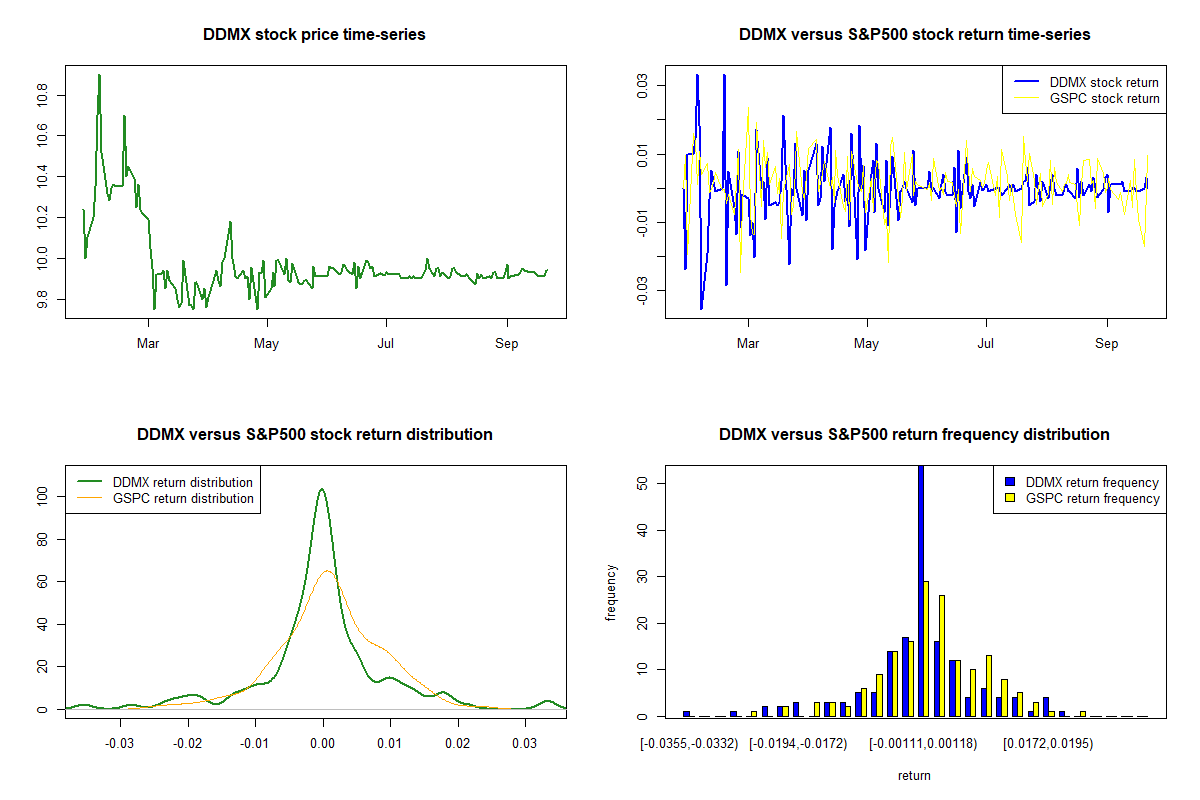Click 'Sep' tick on stock price chart
Image resolution: width=1200 pixels, height=800 pixels.
pos(506,343)
